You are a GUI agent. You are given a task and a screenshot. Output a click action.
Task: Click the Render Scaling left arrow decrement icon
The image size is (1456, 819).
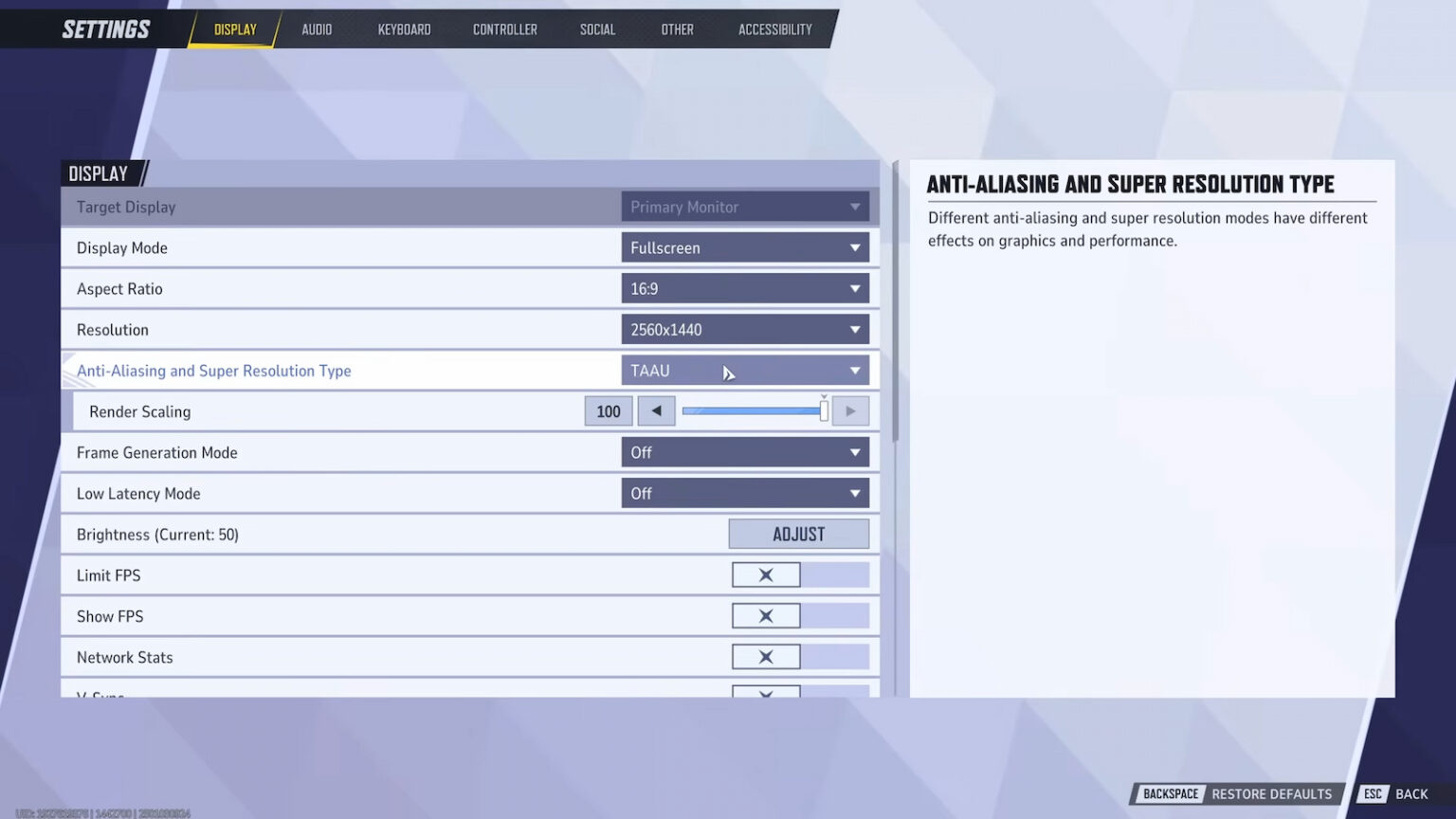tap(656, 410)
